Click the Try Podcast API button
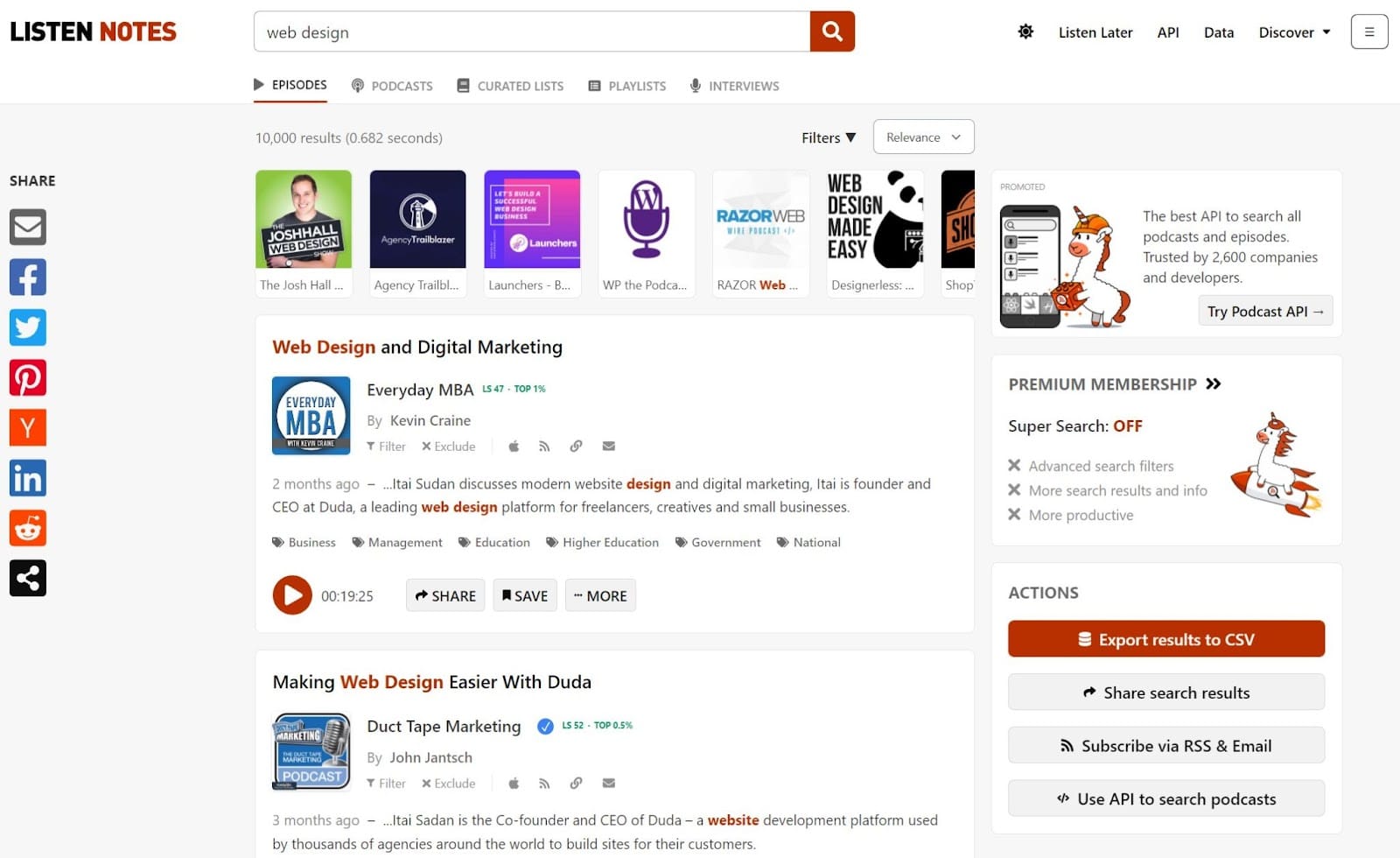1400x858 pixels. point(1264,312)
